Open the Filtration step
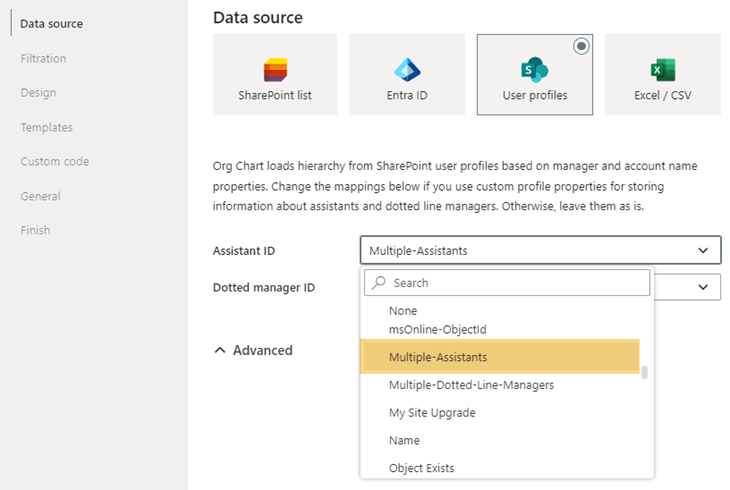The width and height of the screenshot is (730, 490). pyautogui.click(x=43, y=59)
